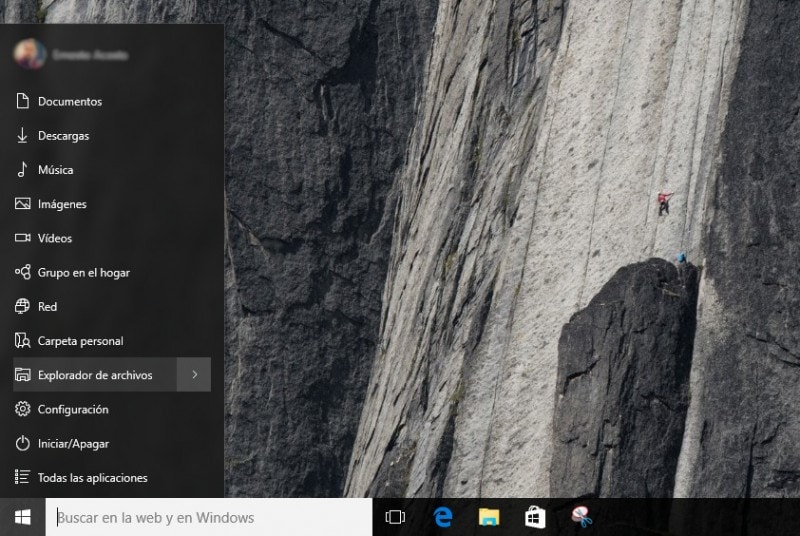Open File Explorer folder taskbar icon
800x536 pixels.
pyautogui.click(x=489, y=517)
